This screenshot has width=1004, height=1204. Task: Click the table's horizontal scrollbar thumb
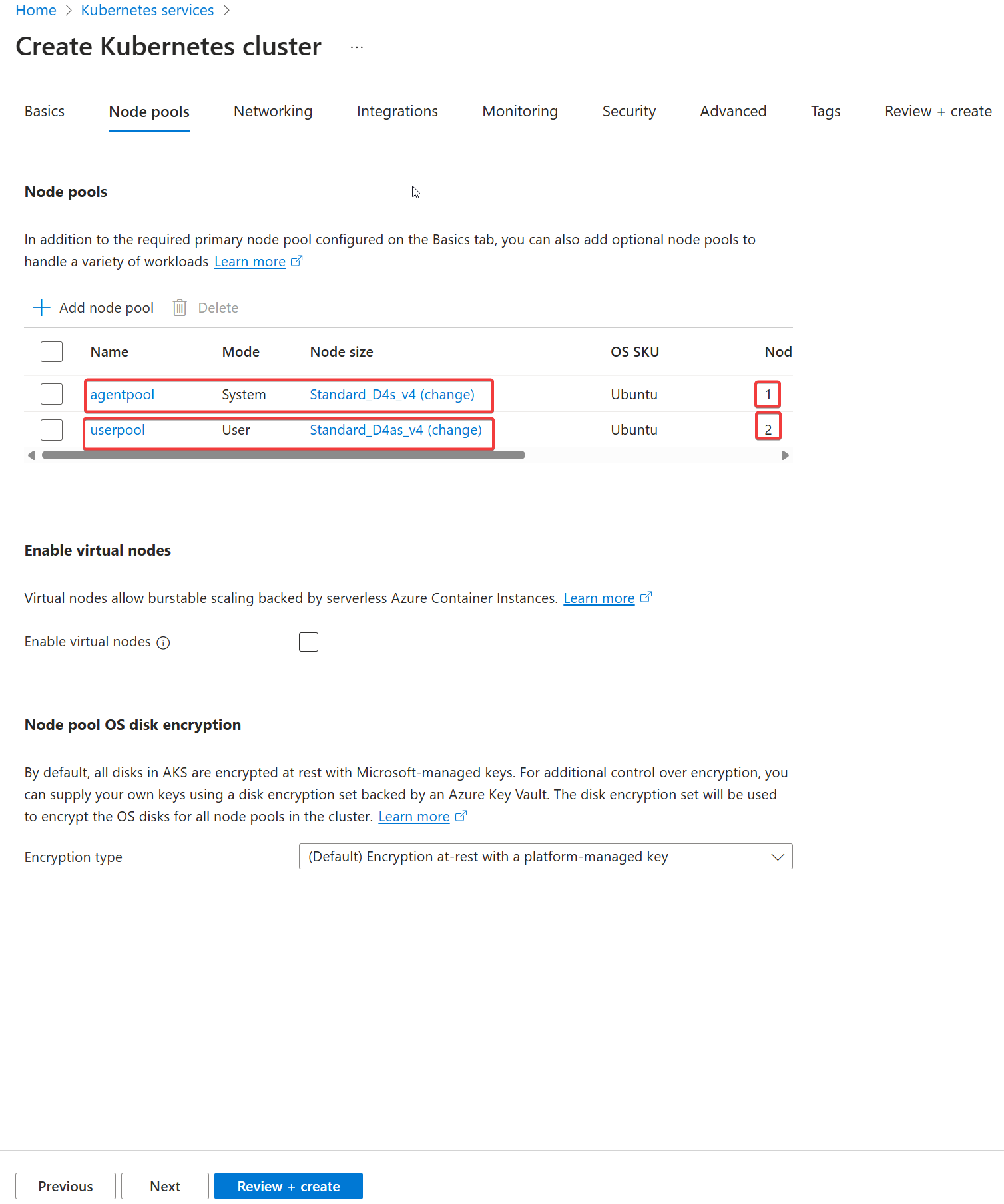[283, 455]
